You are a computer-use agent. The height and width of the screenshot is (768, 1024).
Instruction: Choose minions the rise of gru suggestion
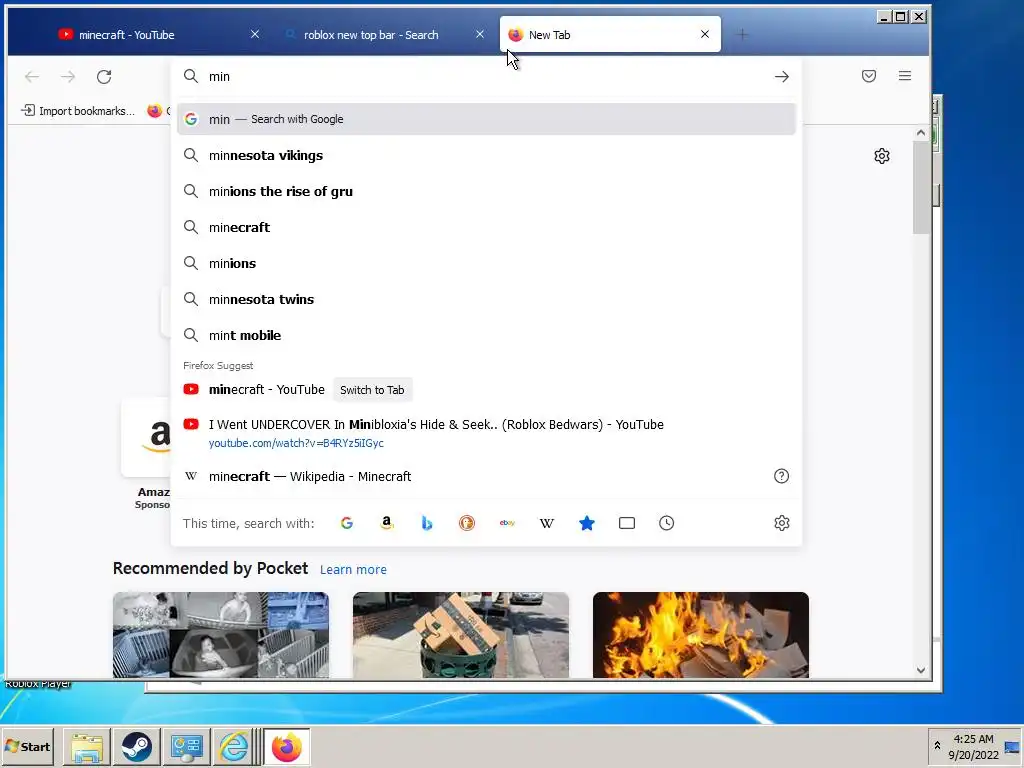pos(487,191)
